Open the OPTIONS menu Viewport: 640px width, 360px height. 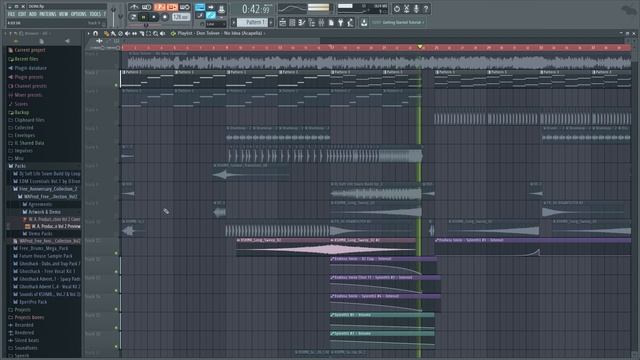(x=78, y=14)
